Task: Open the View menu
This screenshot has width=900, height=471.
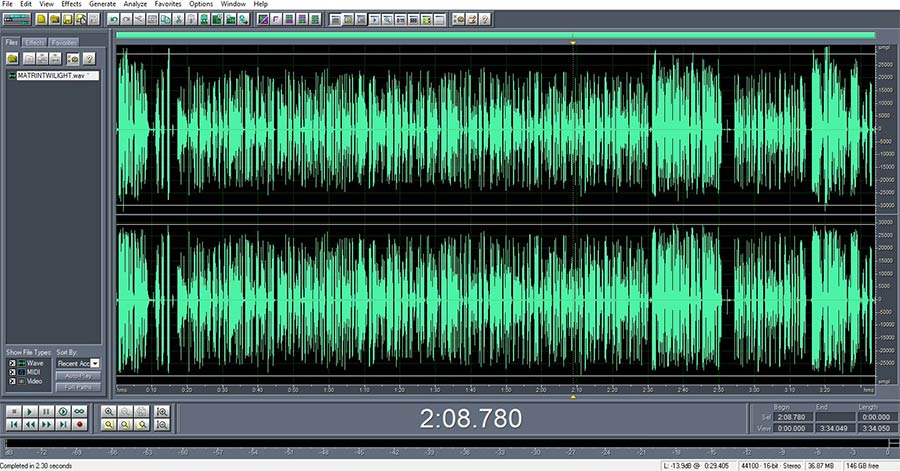Action: 46,4
